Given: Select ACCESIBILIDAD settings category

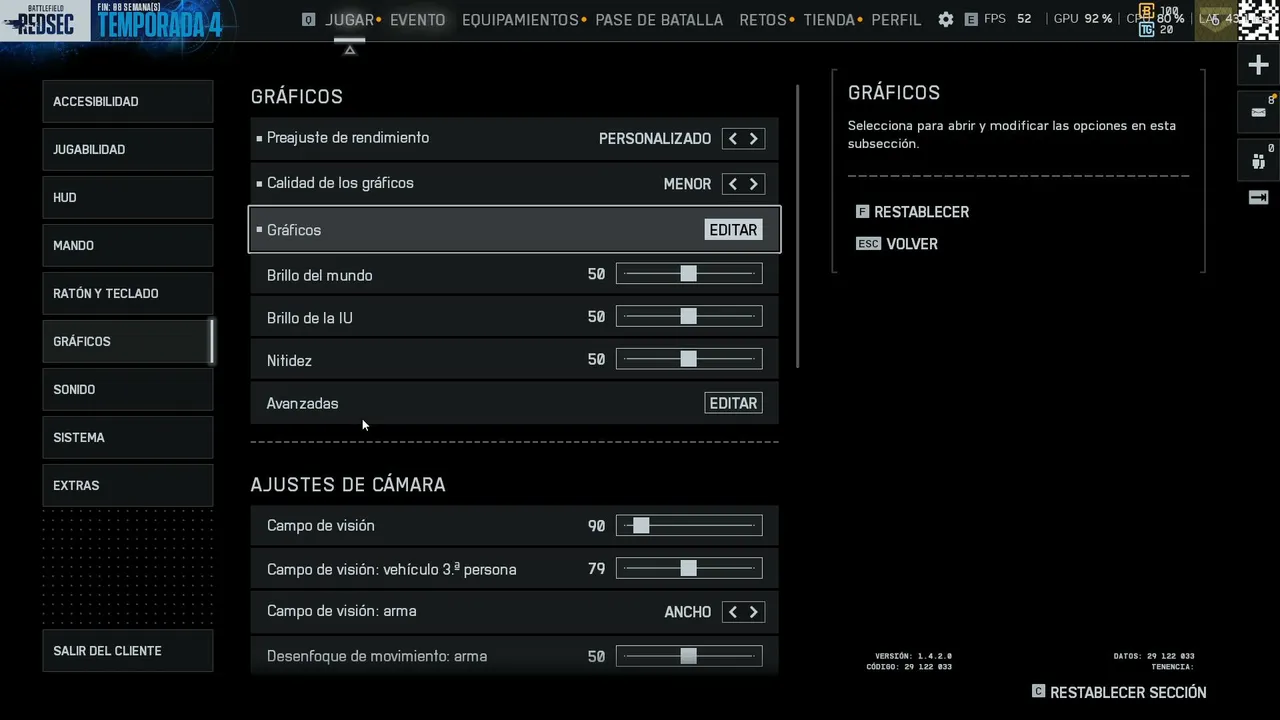Looking at the screenshot, I should pyautogui.click(x=128, y=102).
